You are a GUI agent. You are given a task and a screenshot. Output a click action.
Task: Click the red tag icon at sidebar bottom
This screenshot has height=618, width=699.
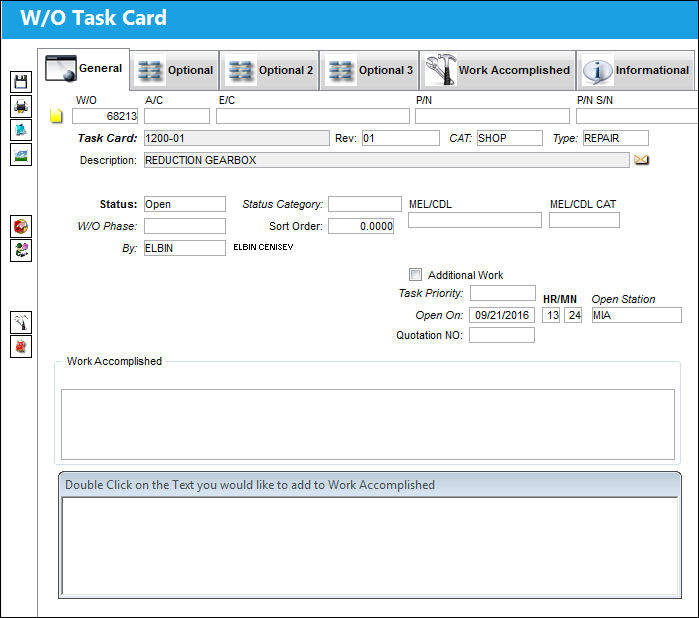[21, 346]
